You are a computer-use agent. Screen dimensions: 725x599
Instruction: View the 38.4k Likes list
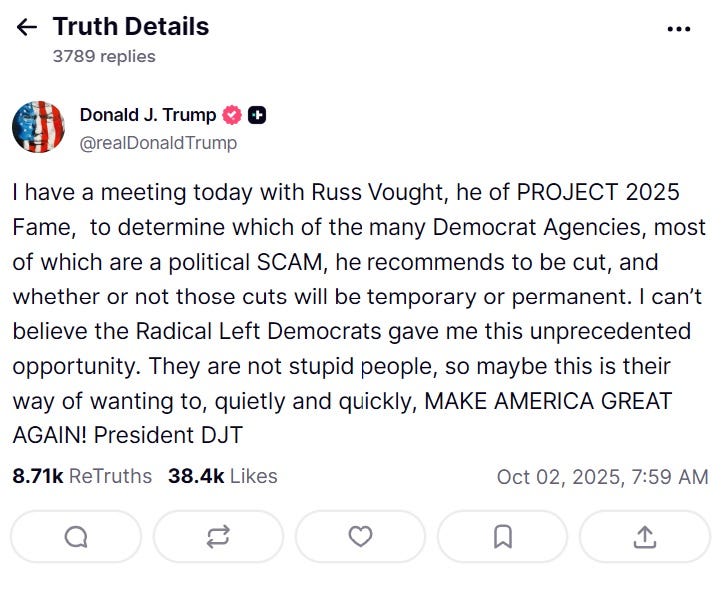click(x=222, y=476)
